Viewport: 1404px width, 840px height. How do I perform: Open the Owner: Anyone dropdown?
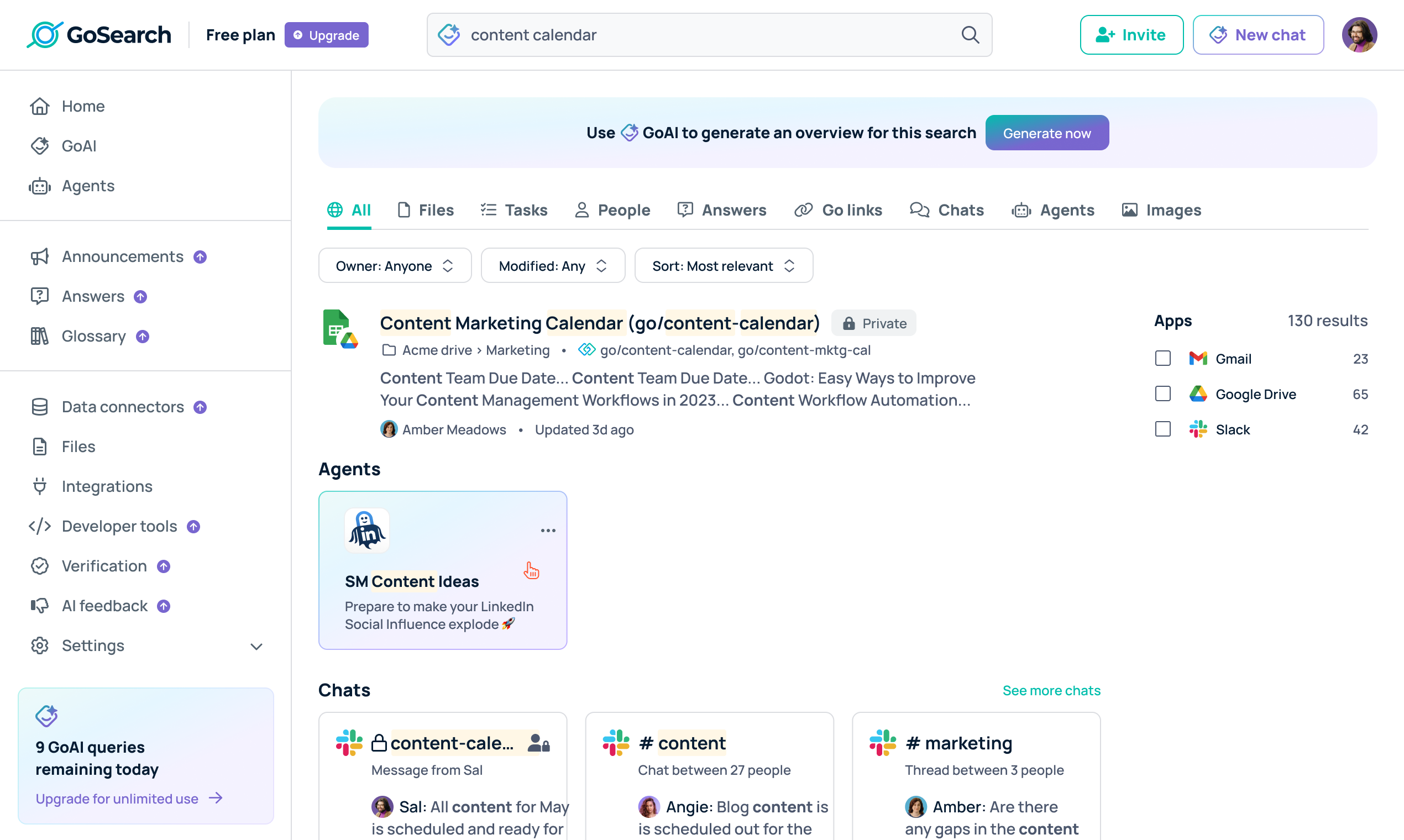point(395,266)
